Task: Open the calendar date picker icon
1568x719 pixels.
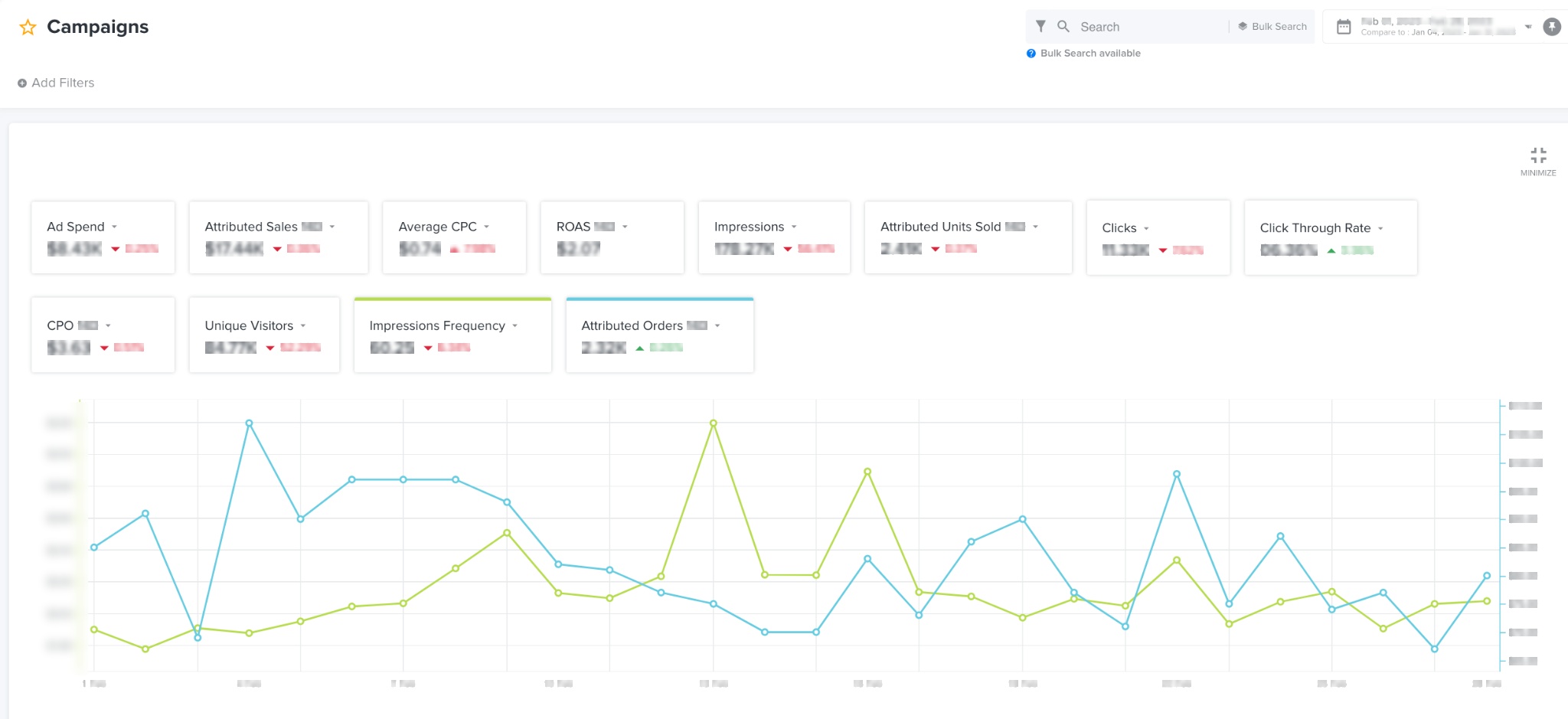Action: click(1344, 27)
